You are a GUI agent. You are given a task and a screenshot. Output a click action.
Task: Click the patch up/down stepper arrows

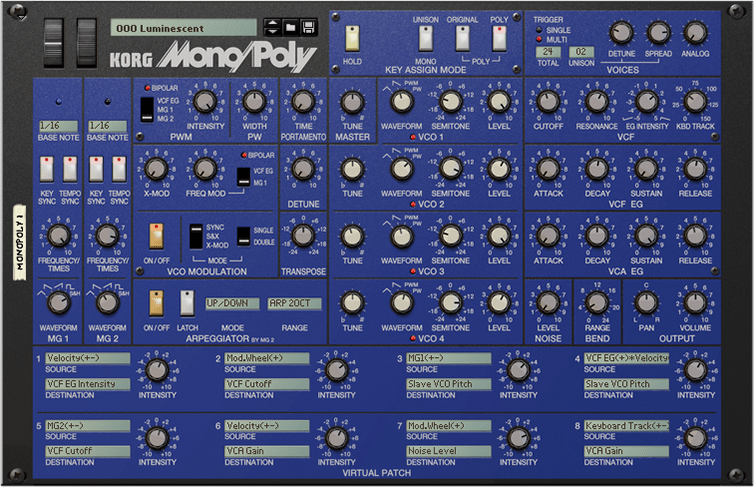point(271,27)
